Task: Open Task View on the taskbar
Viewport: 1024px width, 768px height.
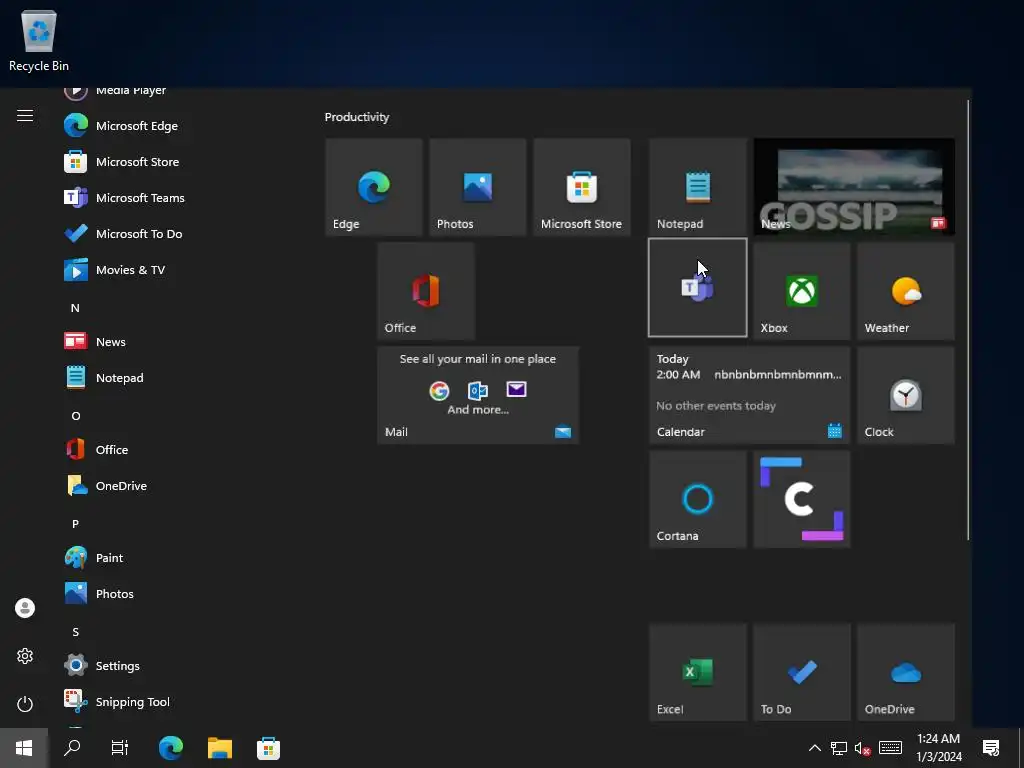Action: coord(120,748)
